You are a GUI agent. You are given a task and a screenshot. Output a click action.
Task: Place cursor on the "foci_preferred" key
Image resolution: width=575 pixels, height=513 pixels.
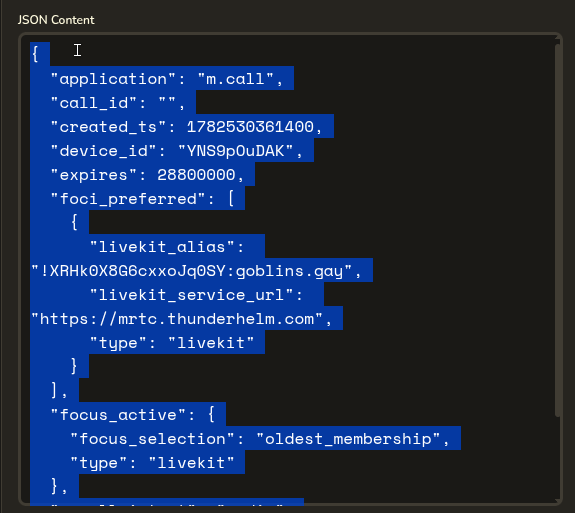click(128, 199)
